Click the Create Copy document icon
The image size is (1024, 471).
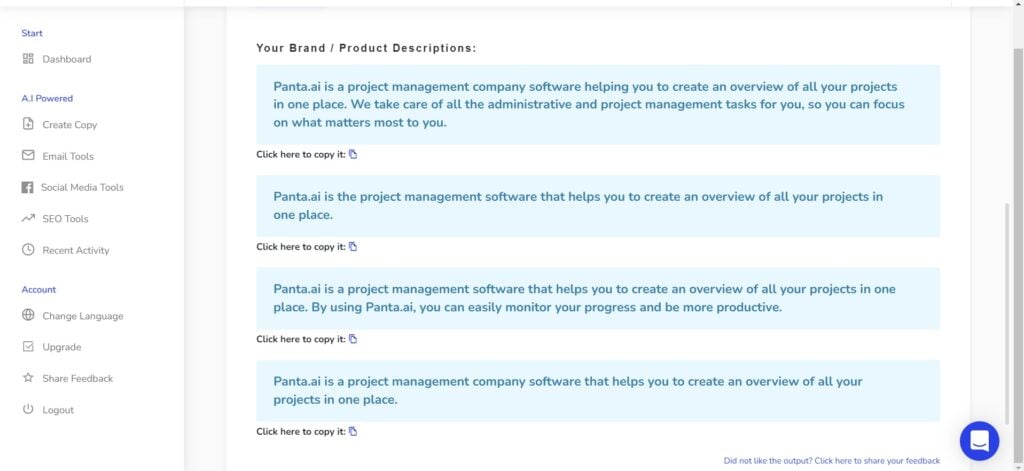(28, 124)
